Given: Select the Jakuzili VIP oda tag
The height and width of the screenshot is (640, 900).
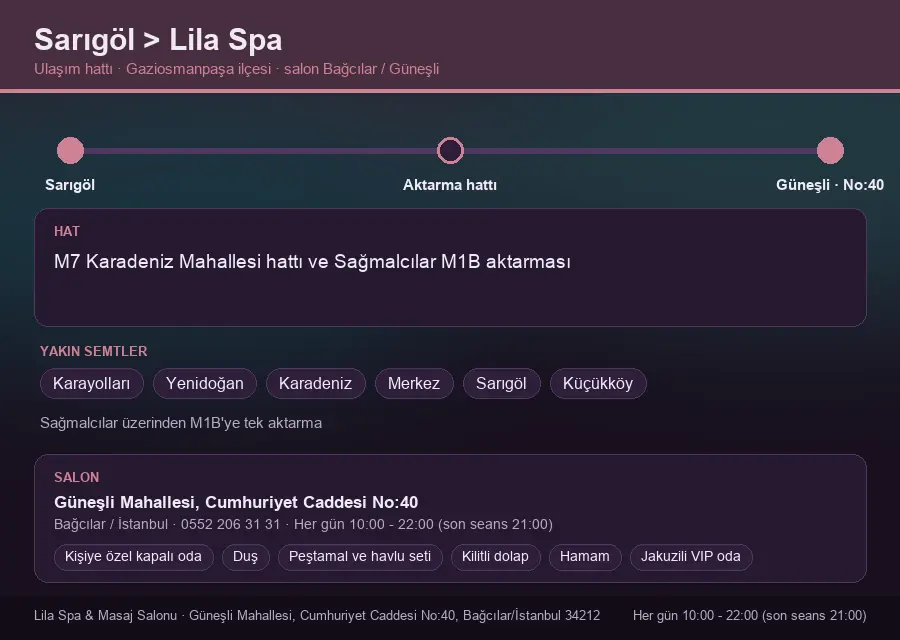Looking at the screenshot, I should click(x=691, y=557).
